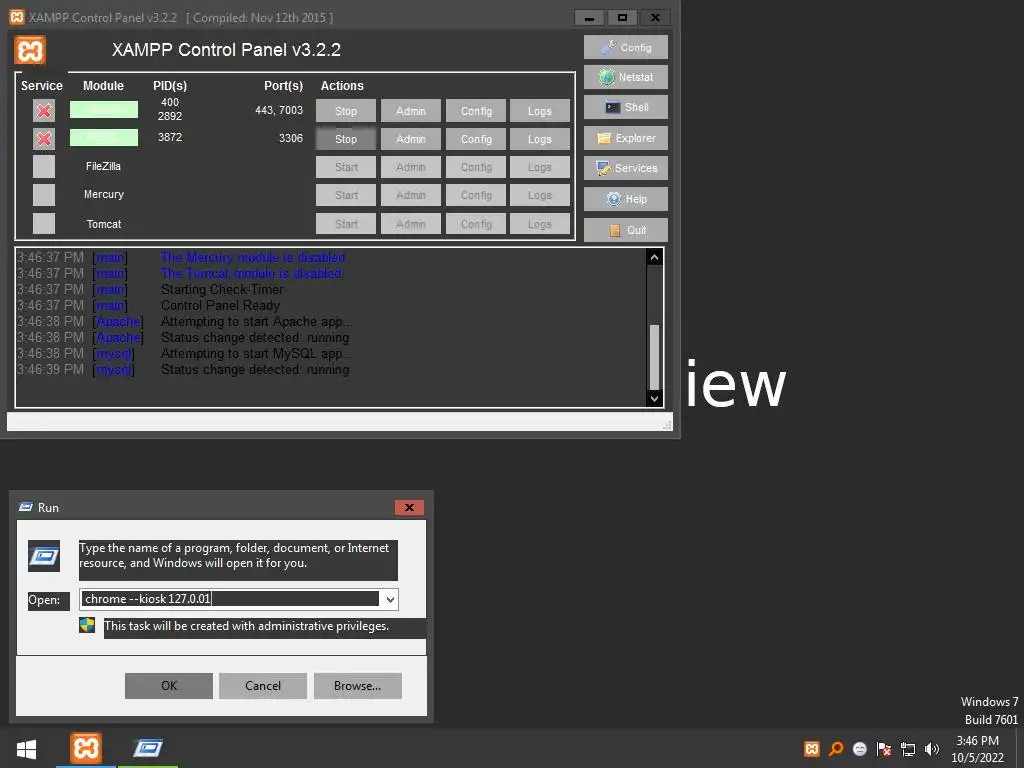This screenshot has width=1024, height=768.
Task: View Logs for the Tomcat row
Action: (x=539, y=224)
